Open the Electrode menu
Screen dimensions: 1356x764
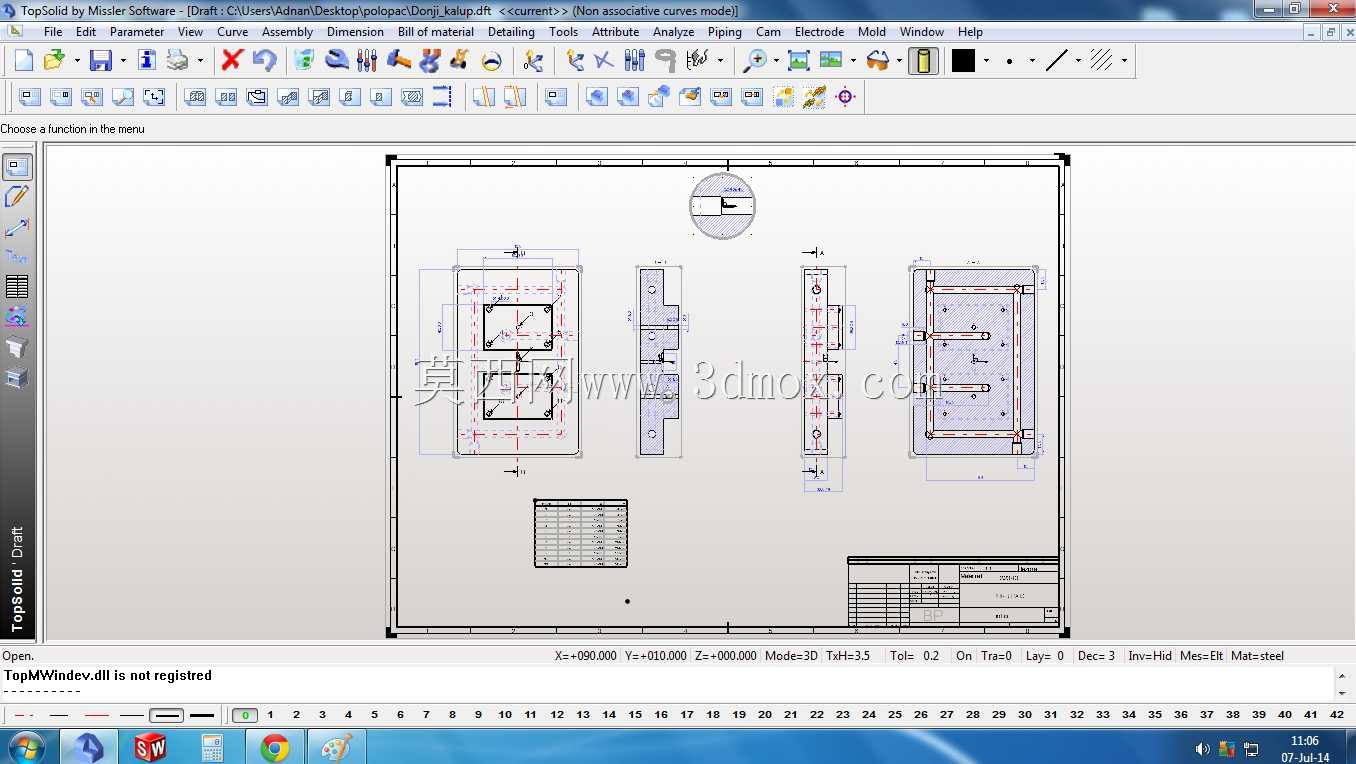819,32
